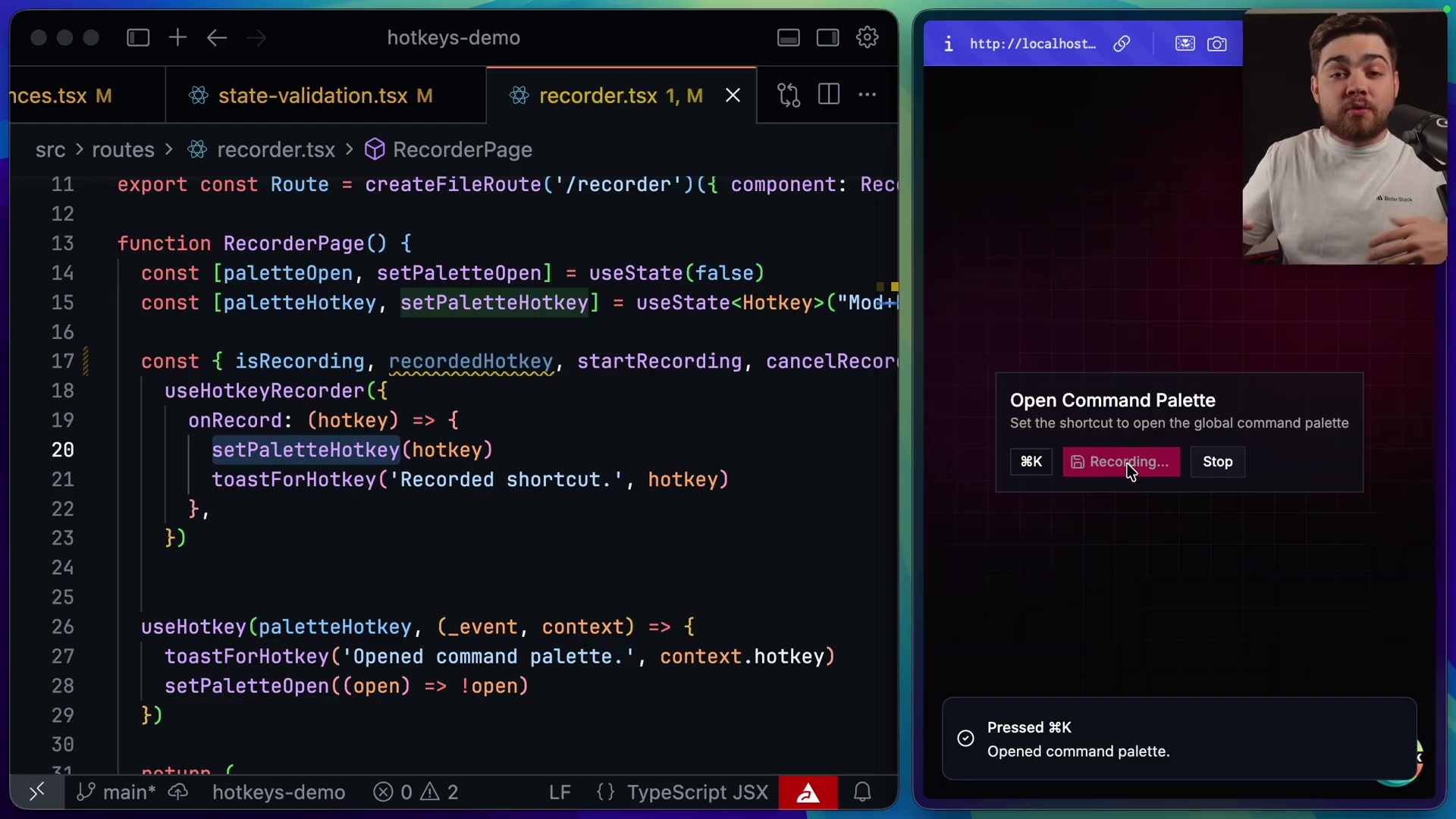Open the notifications bell in the status bar

[862, 792]
